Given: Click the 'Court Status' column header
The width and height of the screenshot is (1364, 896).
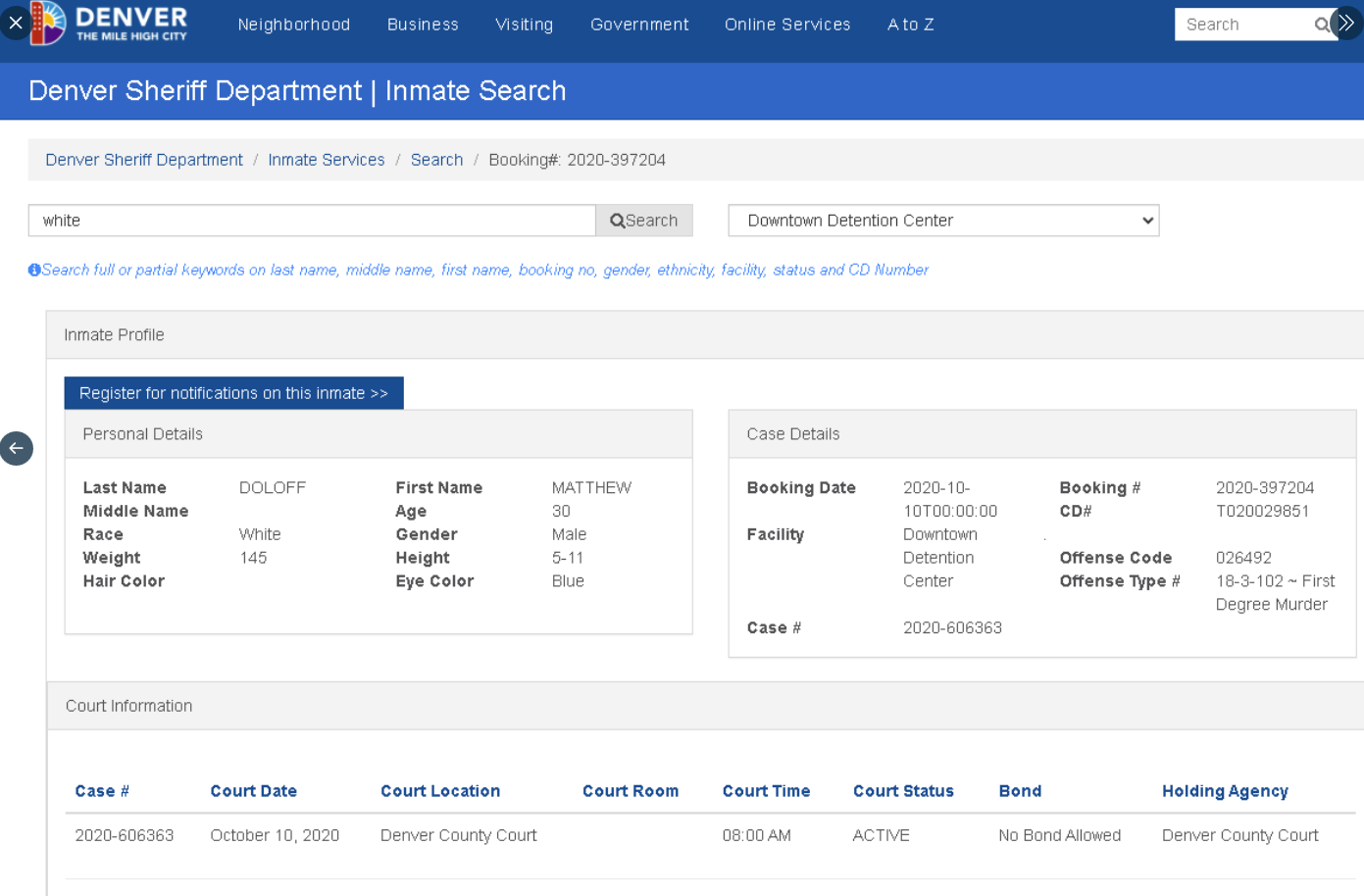Looking at the screenshot, I should (x=903, y=791).
